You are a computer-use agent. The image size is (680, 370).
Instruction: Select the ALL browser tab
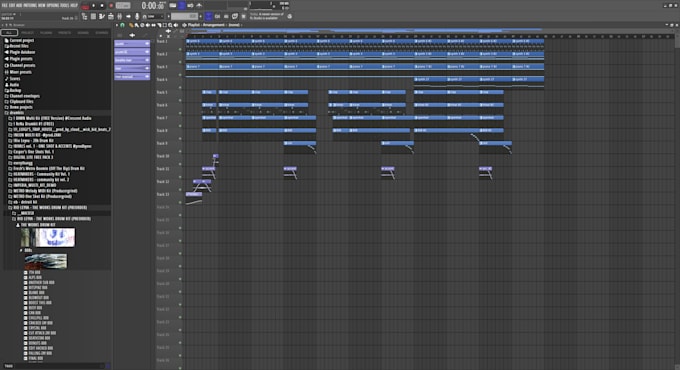click(x=9, y=33)
